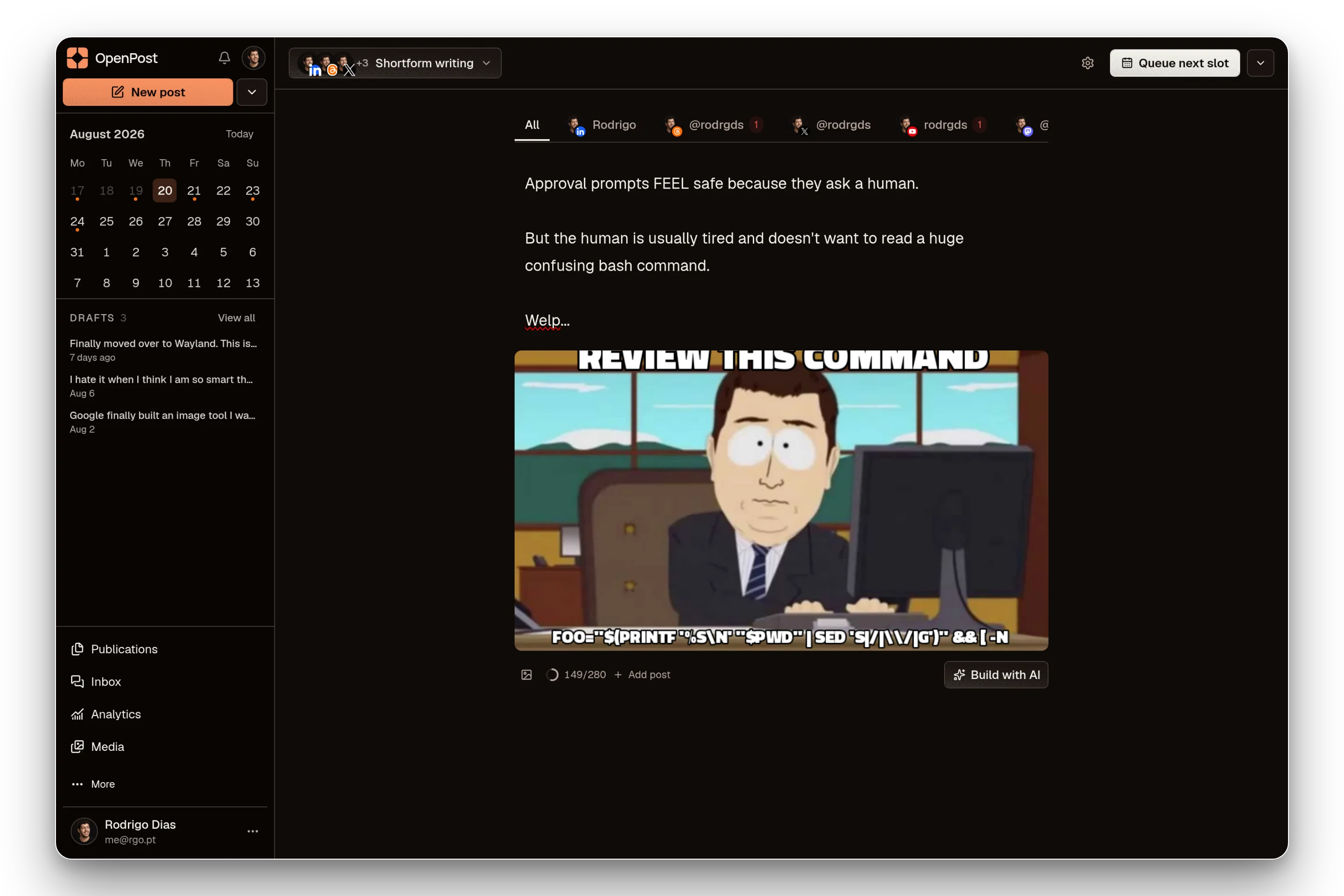The width and height of the screenshot is (1344, 896).
Task: Select August 19 in the calendar
Action: click(135, 190)
